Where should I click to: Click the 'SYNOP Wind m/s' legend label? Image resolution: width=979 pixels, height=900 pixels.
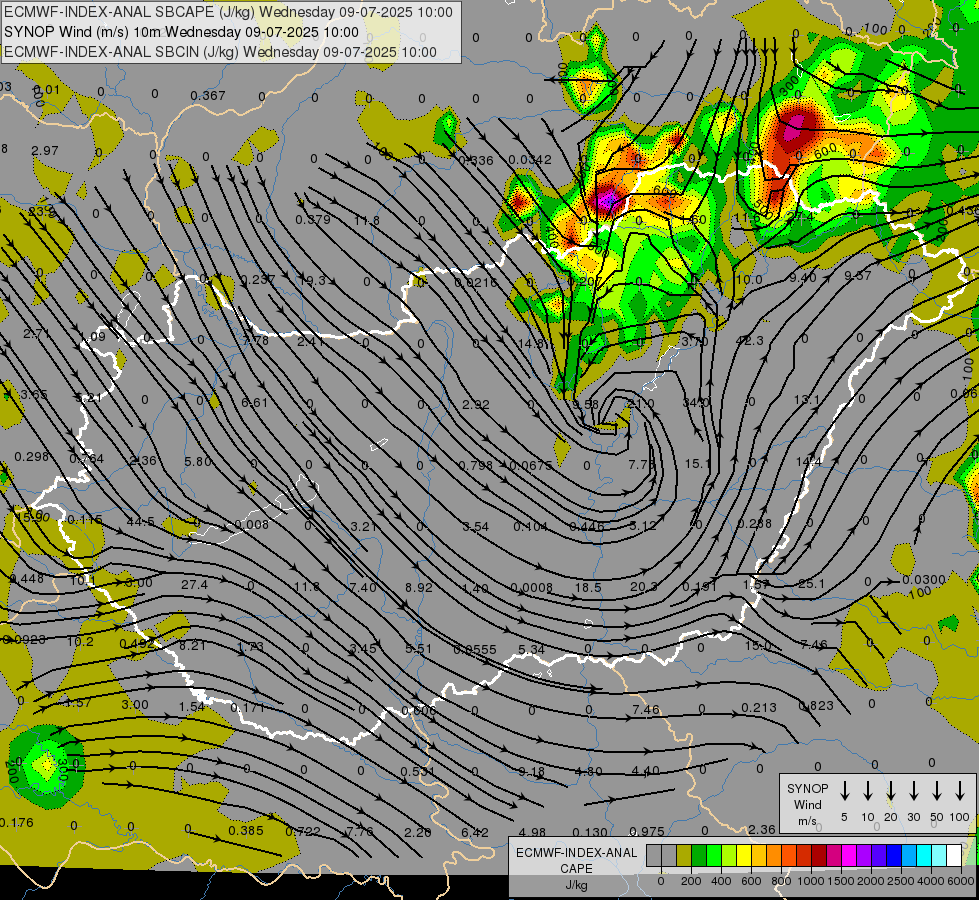(807, 804)
